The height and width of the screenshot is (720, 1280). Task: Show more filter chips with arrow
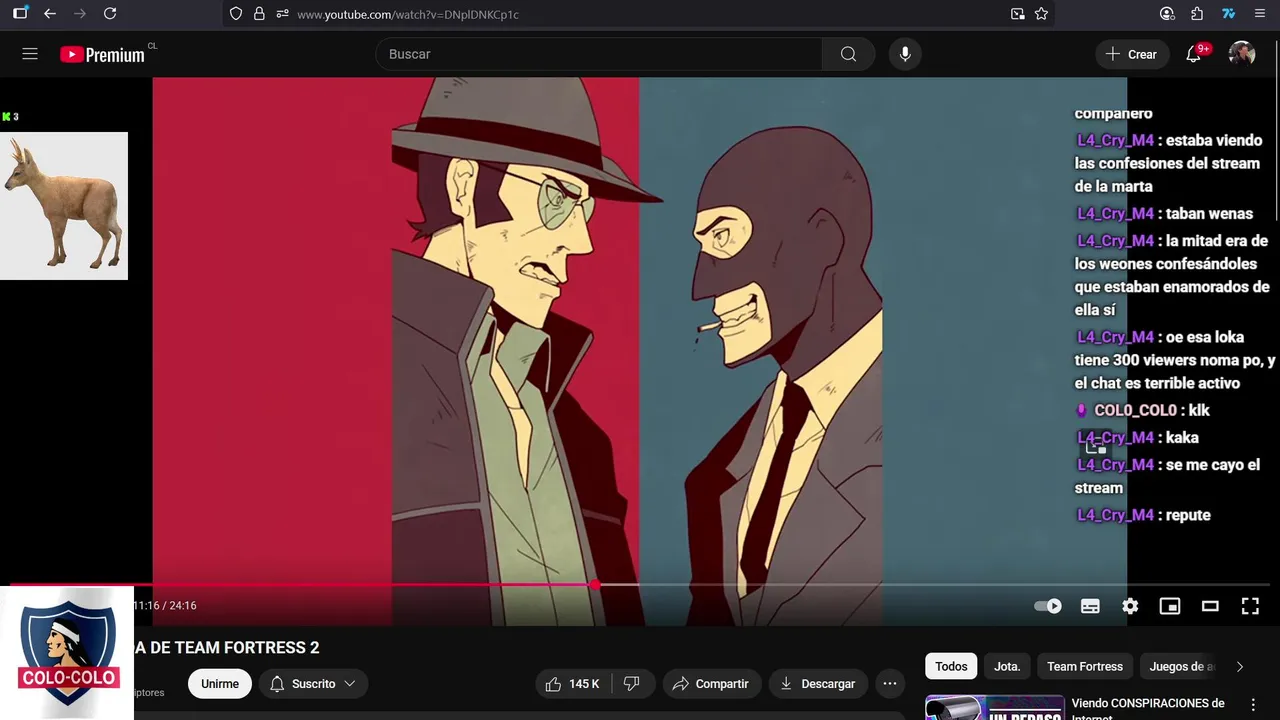(x=1240, y=666)
